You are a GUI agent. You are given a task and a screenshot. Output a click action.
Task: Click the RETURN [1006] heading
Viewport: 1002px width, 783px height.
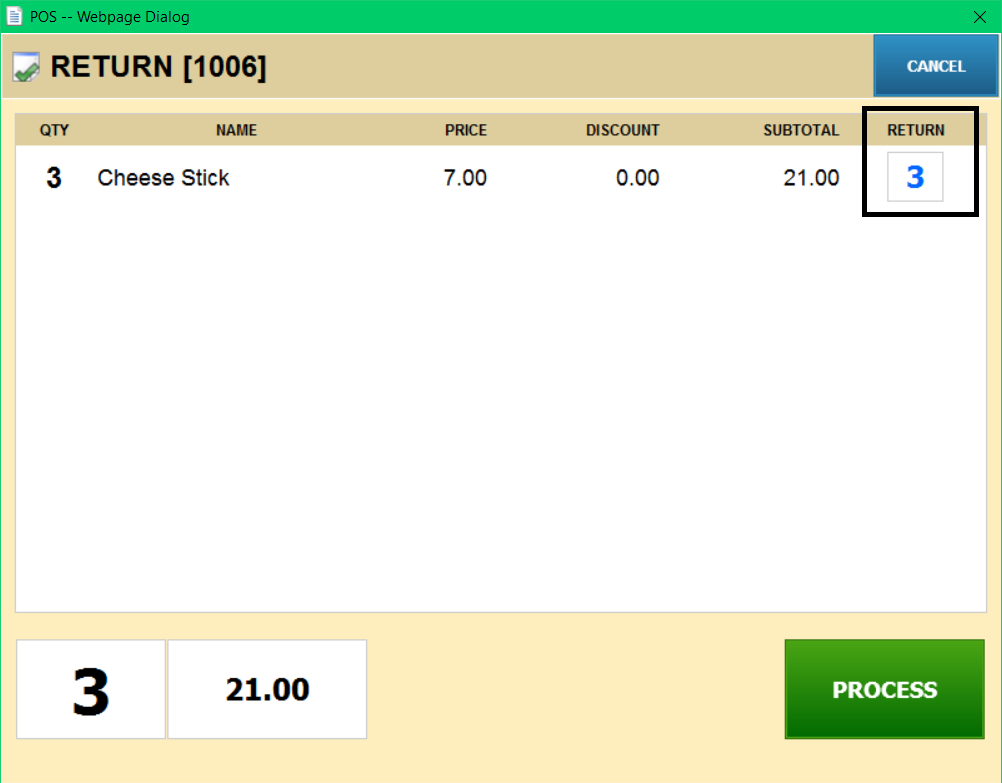point(158,66)
